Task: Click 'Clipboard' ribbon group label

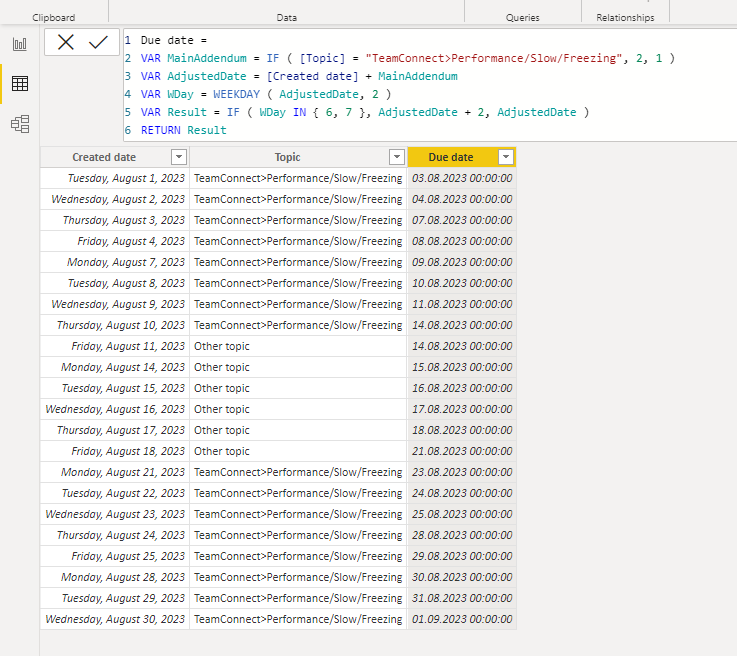Action: coord(54,17)
